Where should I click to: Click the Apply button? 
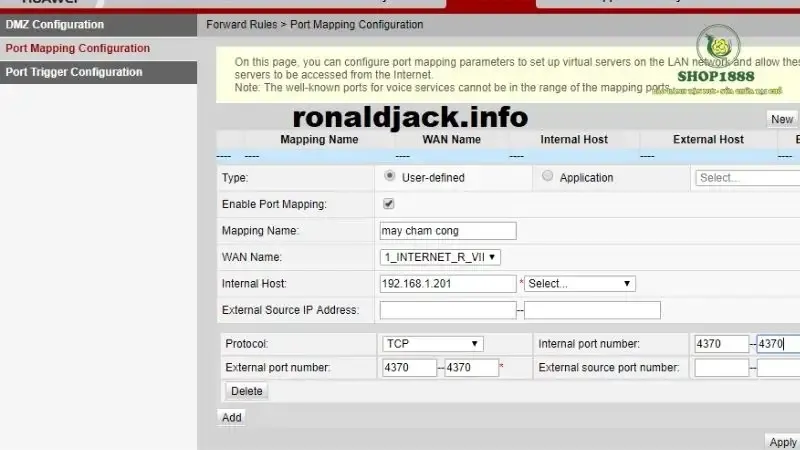(782, 442)
